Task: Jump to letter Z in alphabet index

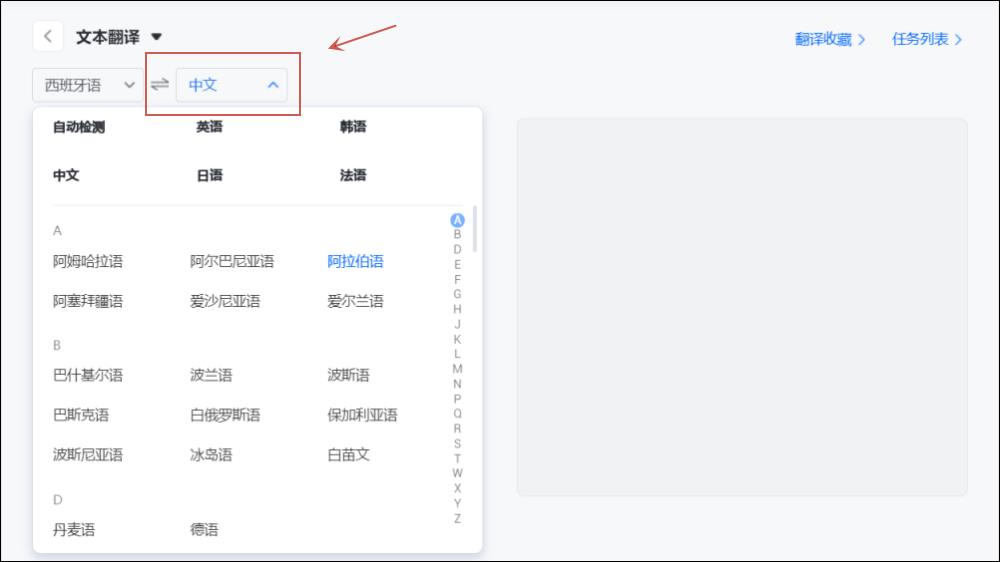Action: pyautogui.click(x=457, y=518)
